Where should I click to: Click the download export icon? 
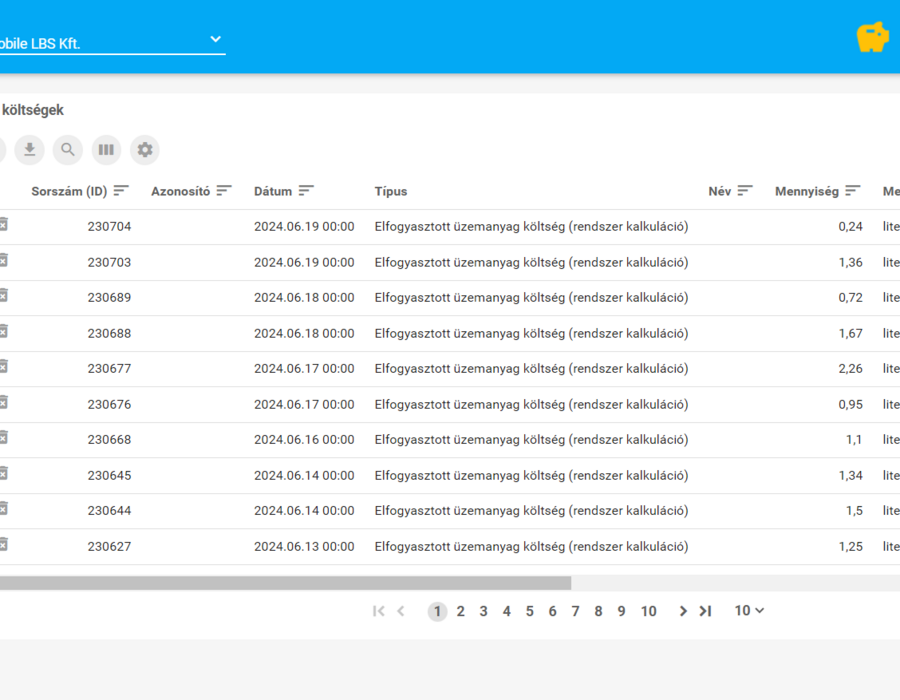[x=29, y=150]
